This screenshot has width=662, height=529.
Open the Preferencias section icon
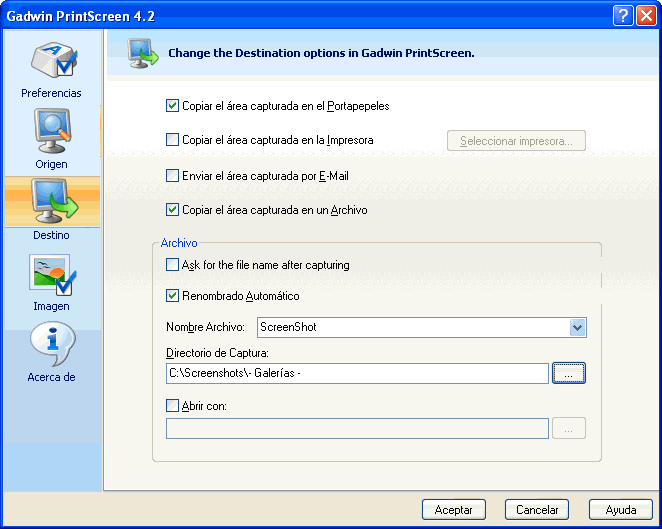[x=51, y=60]
